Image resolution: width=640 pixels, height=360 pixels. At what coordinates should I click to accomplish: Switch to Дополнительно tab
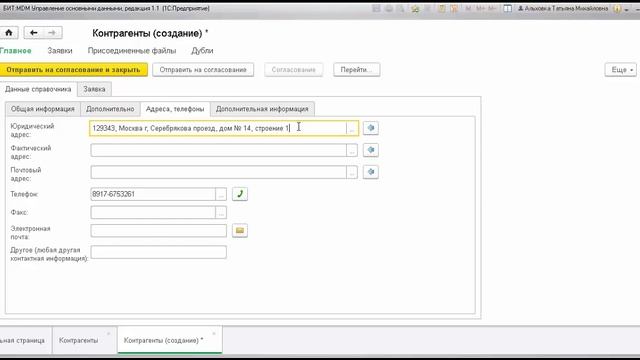tap(110, 109)
